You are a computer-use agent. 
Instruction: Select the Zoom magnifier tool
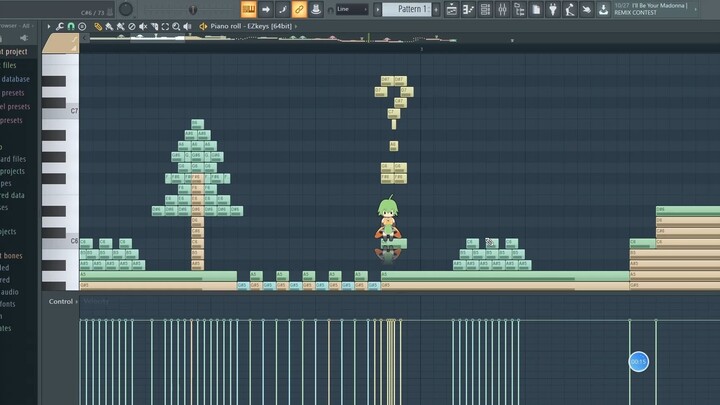(176, 27)
